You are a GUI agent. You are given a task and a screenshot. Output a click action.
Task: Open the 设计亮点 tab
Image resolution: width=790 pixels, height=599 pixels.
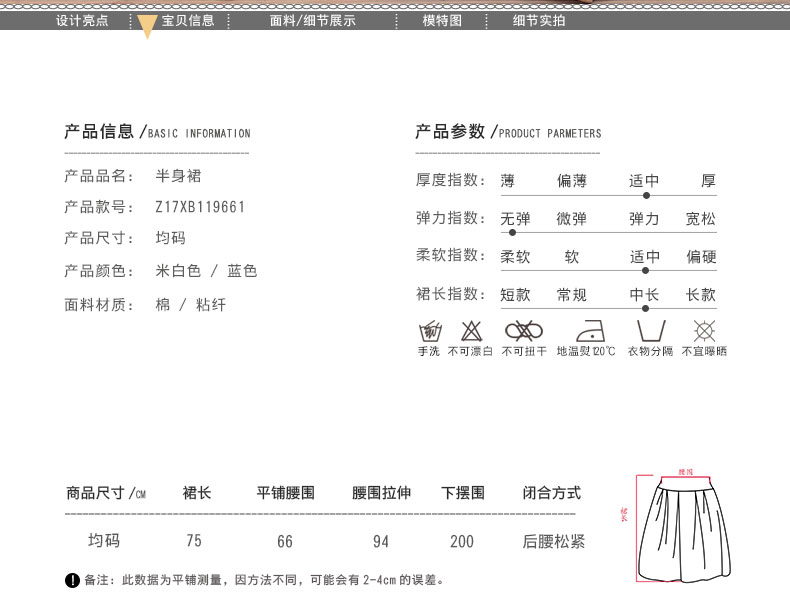click(x=82, y=20)
